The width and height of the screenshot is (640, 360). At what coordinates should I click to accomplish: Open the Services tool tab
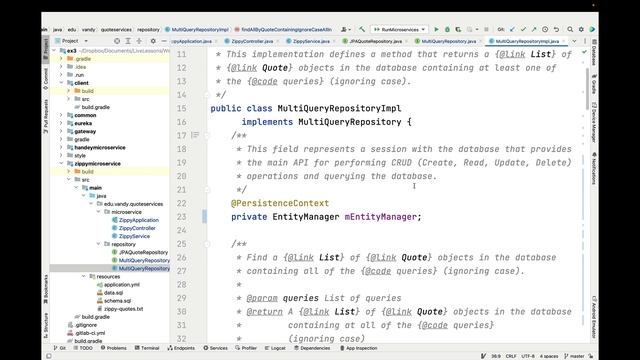point(216,348)
